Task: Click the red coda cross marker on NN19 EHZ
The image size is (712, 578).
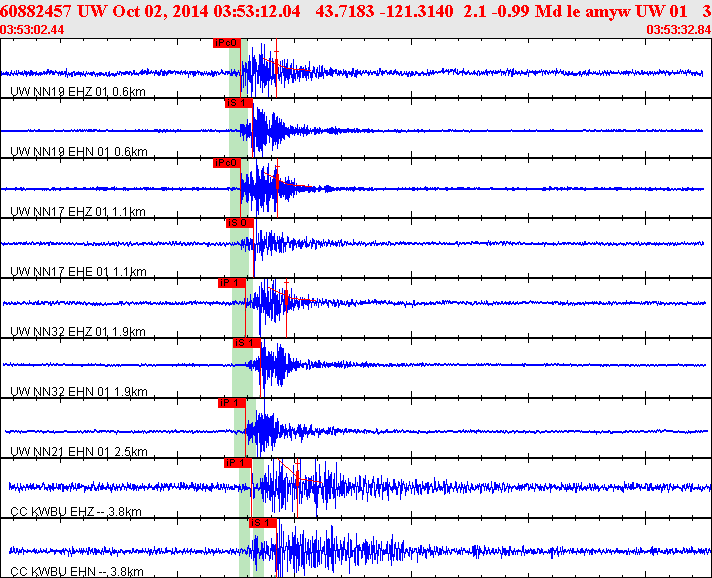Action: point(277,53)
